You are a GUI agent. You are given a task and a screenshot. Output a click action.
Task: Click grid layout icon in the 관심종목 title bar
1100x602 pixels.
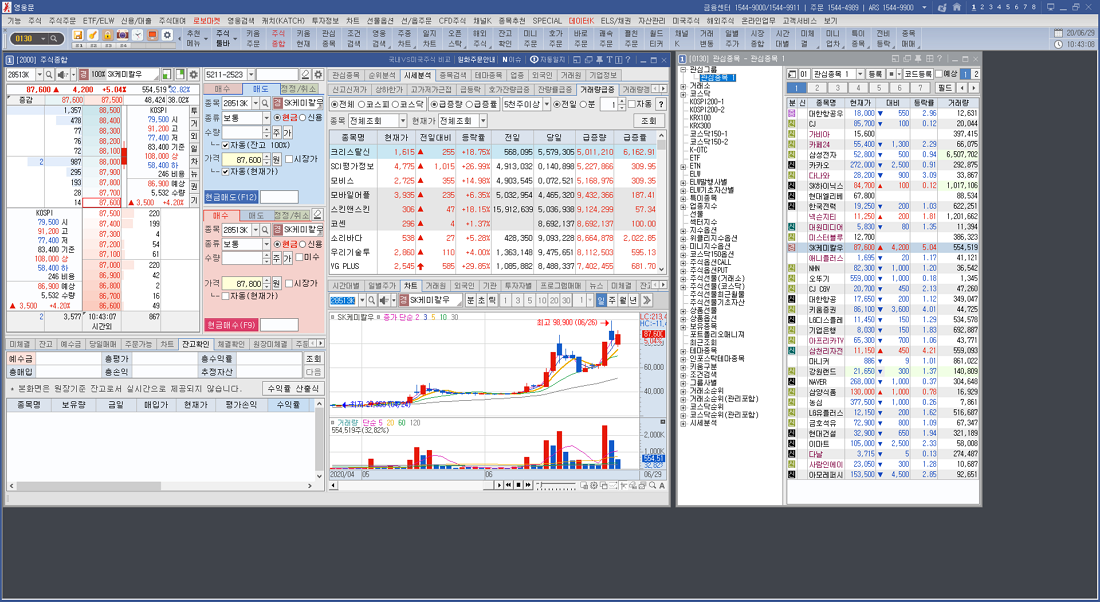[930, 60]
